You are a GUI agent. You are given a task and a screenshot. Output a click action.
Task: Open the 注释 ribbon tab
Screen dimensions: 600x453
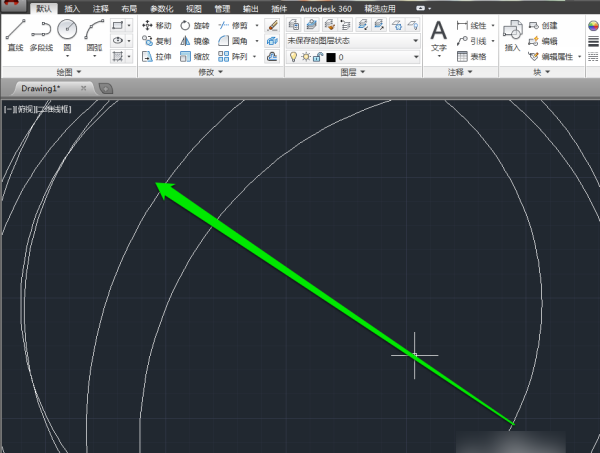pyautogui.click(x=100, y=7)
